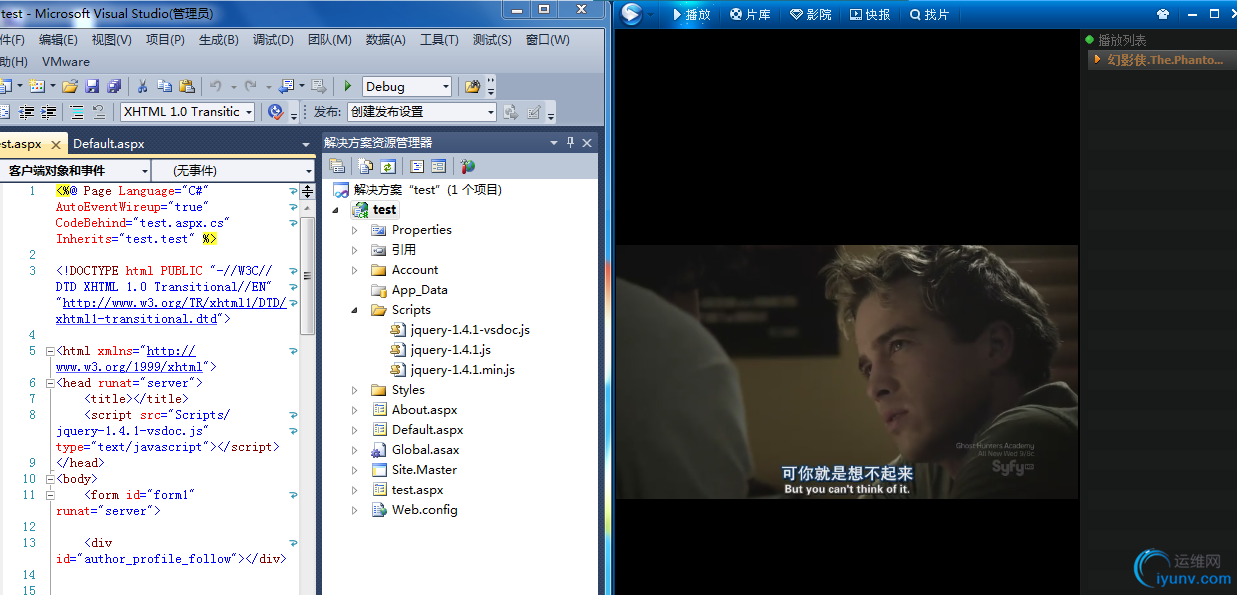1237x595 pixels.
Task: Open Properties icon in Solution Explorer toolbar
Action: 337,166
